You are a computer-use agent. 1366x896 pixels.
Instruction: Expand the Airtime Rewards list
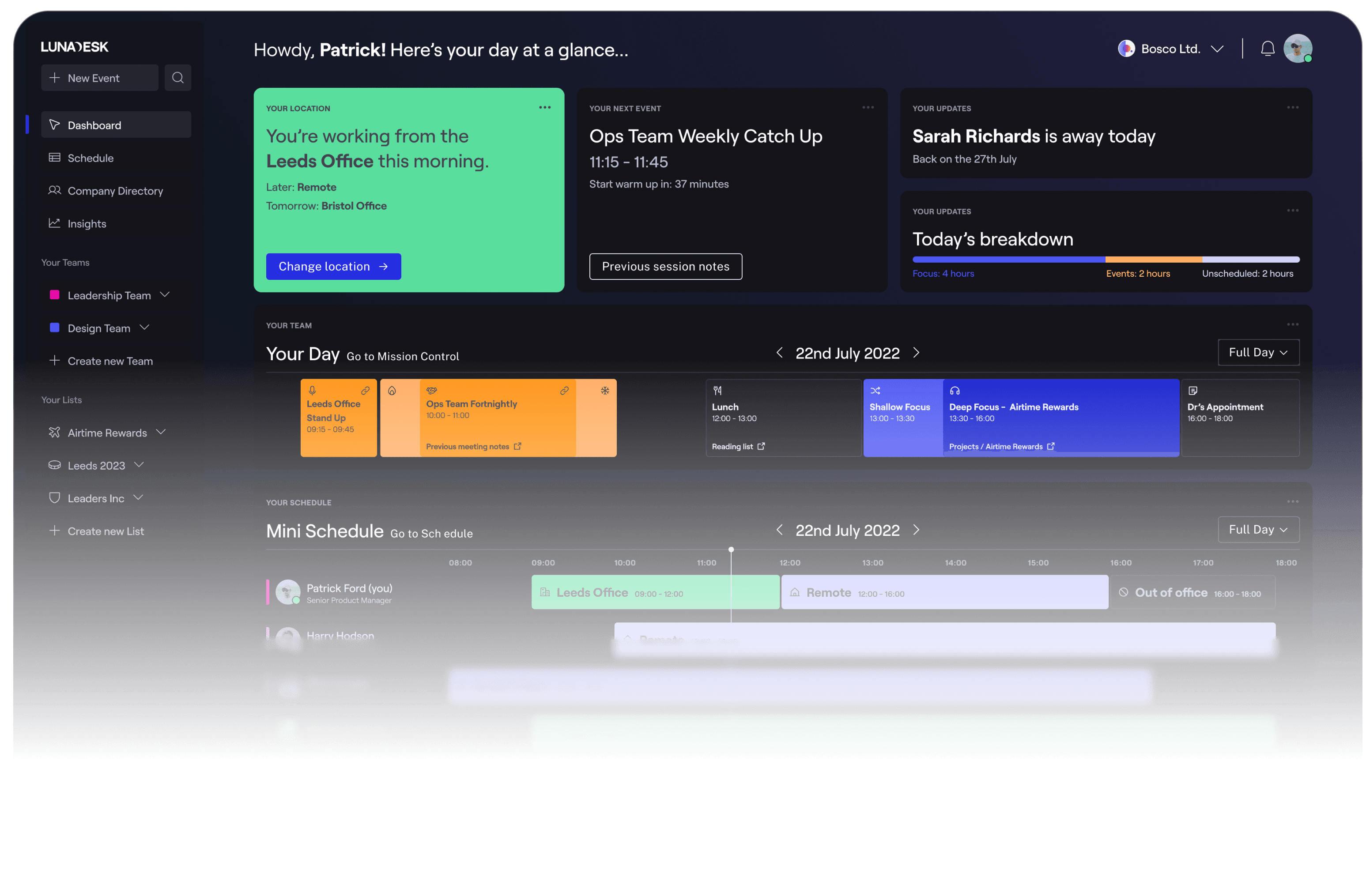click(x=161, y=432)
